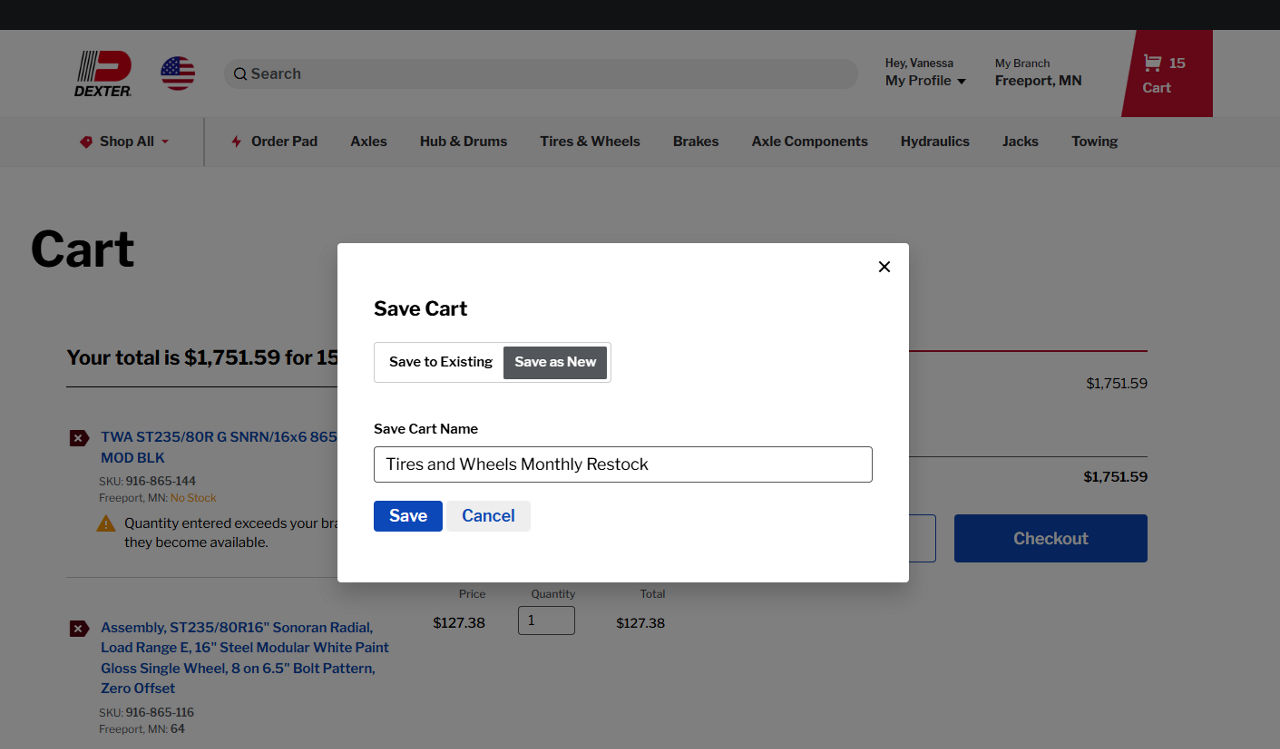Open Tires & Wheels category
Image resolution: width=1280 pixels, height=749 pixels.
(590, 142)
